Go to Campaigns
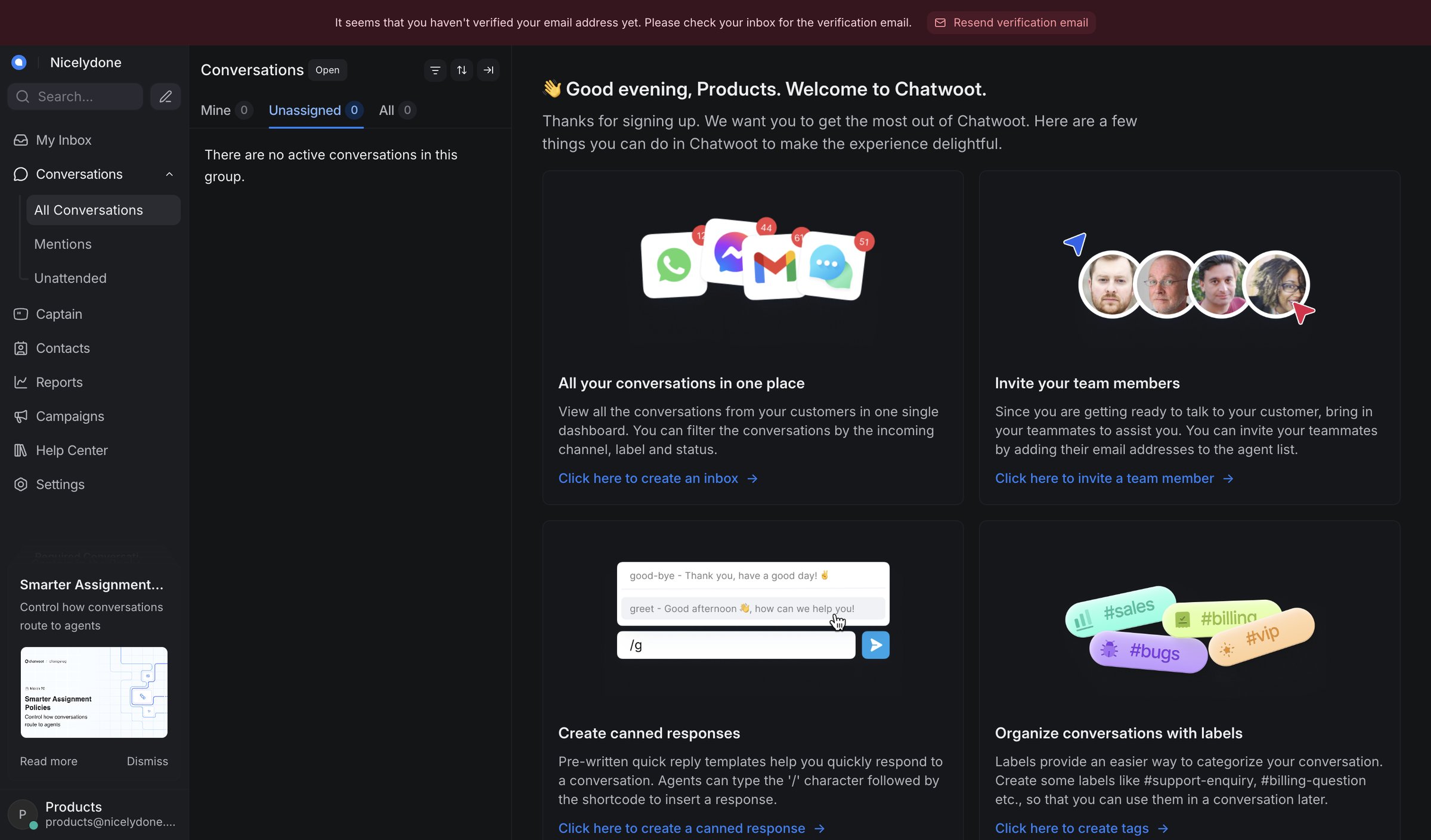 click(70, 416)
